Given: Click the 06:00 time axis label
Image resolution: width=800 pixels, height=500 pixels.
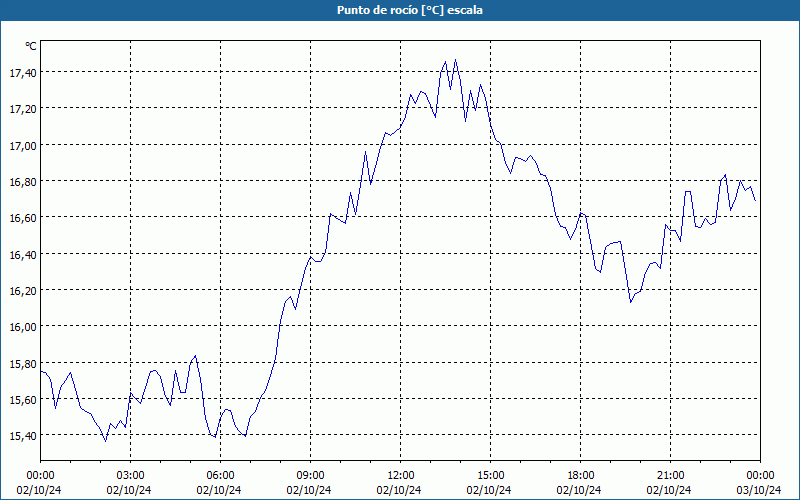Looking at the screenshot, I should coord(220,476).
